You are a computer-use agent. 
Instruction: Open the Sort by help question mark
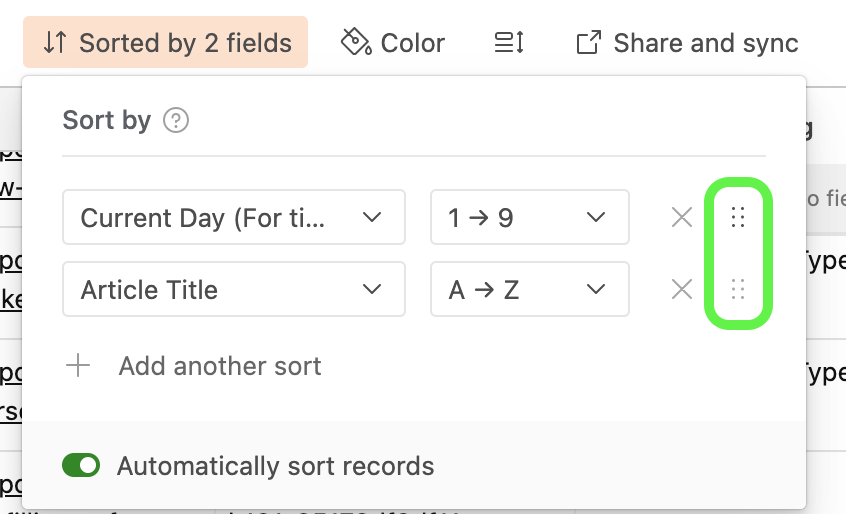[x=176, y=120]
